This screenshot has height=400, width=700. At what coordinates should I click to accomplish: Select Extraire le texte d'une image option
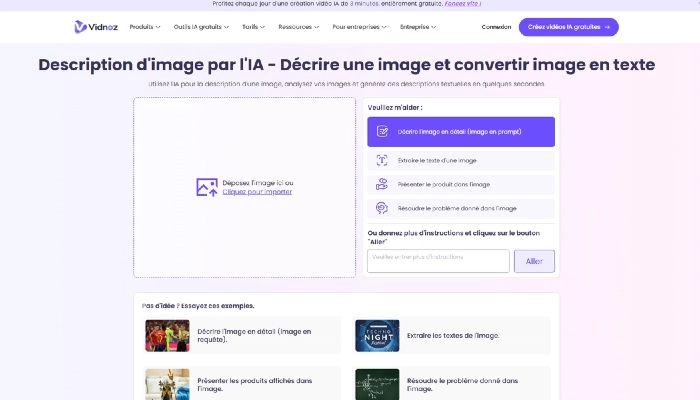[461, 160]
